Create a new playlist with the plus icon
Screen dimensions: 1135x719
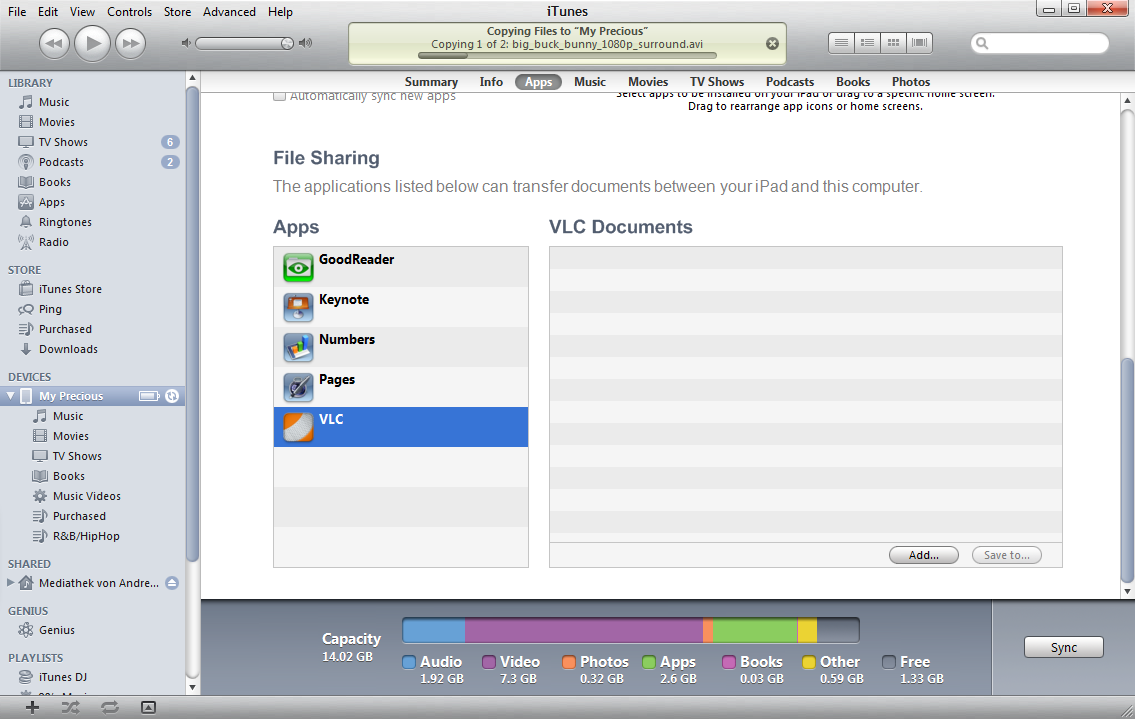point(33,706)
